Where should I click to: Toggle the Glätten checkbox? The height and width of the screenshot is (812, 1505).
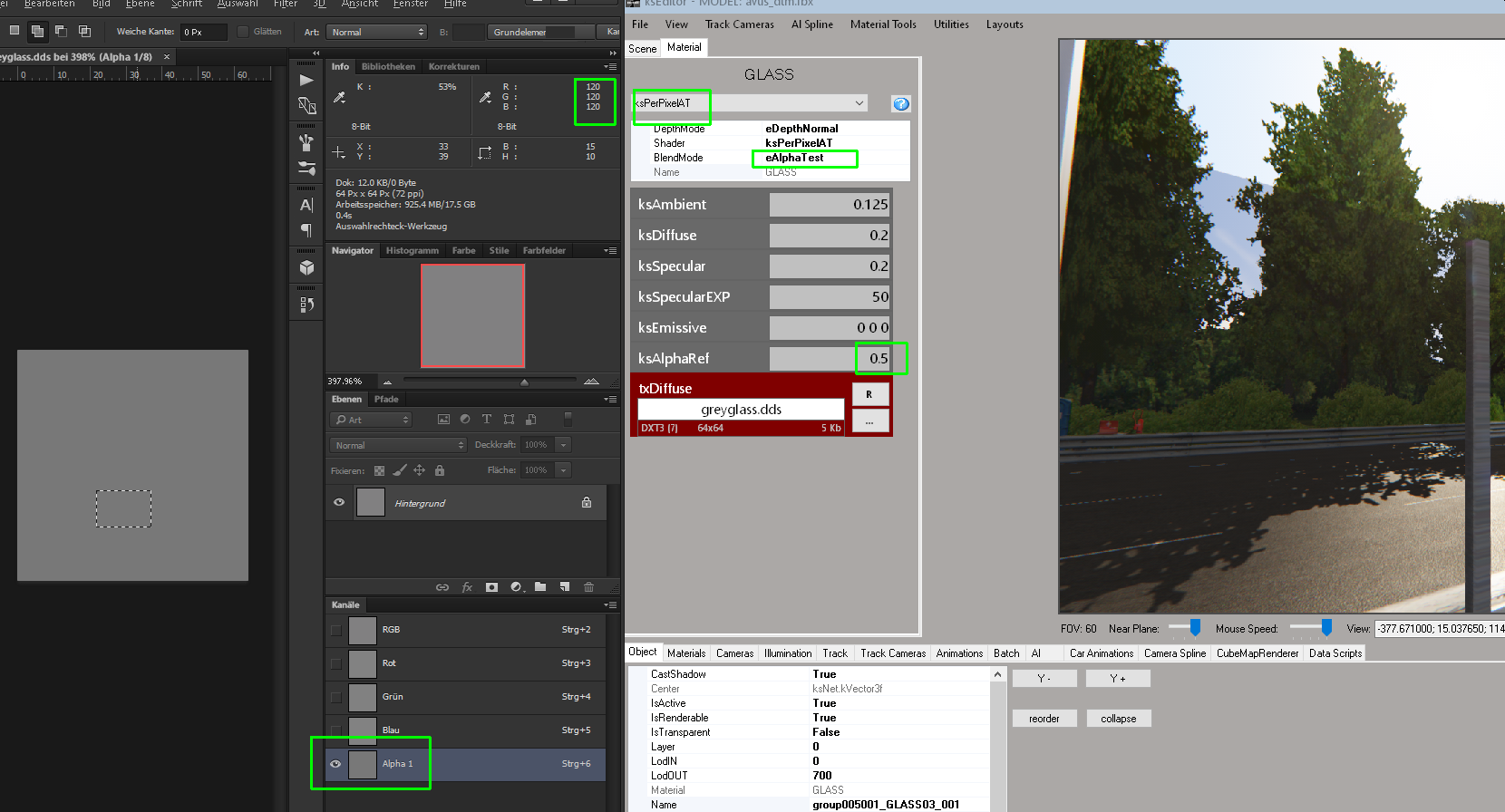click(x=242, y=32)
